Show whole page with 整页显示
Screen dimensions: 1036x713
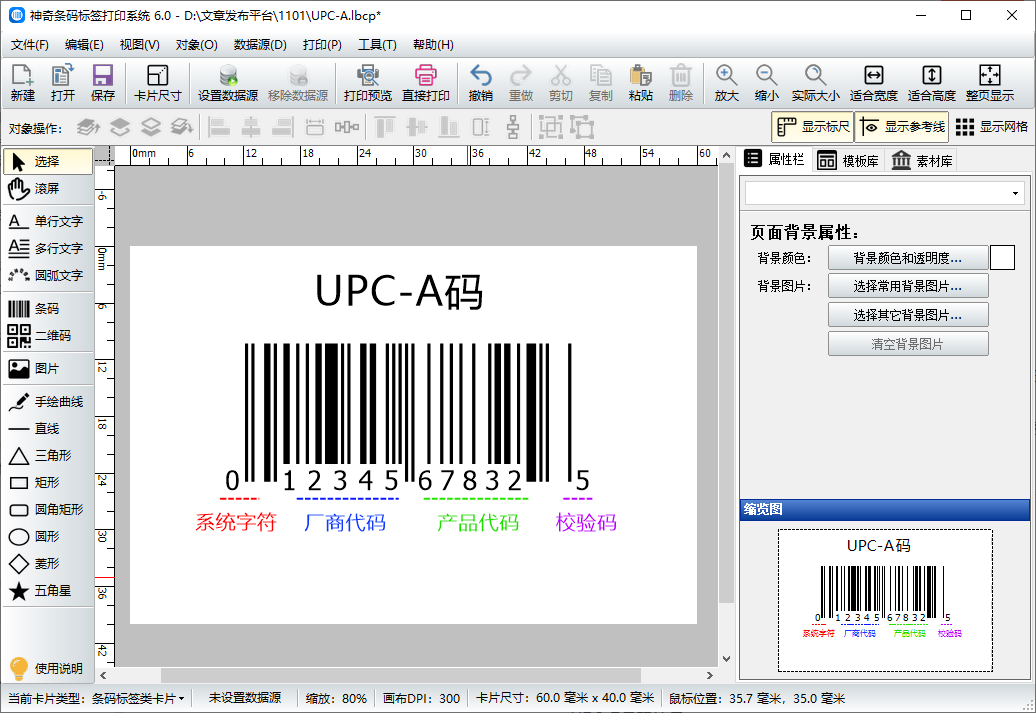point(990,83)
